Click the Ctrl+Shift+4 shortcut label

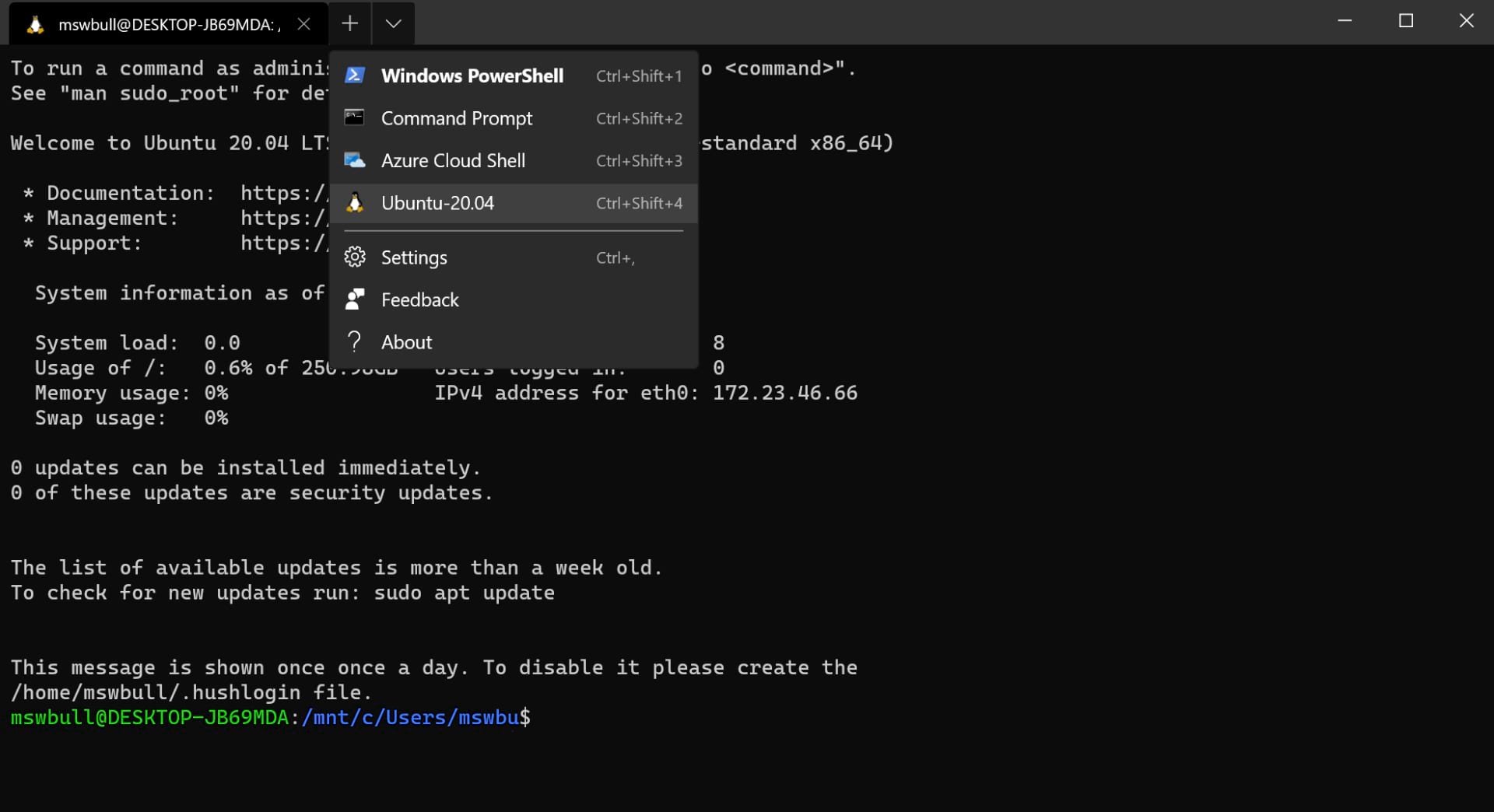pyautogui.click(x=639, y=203)
